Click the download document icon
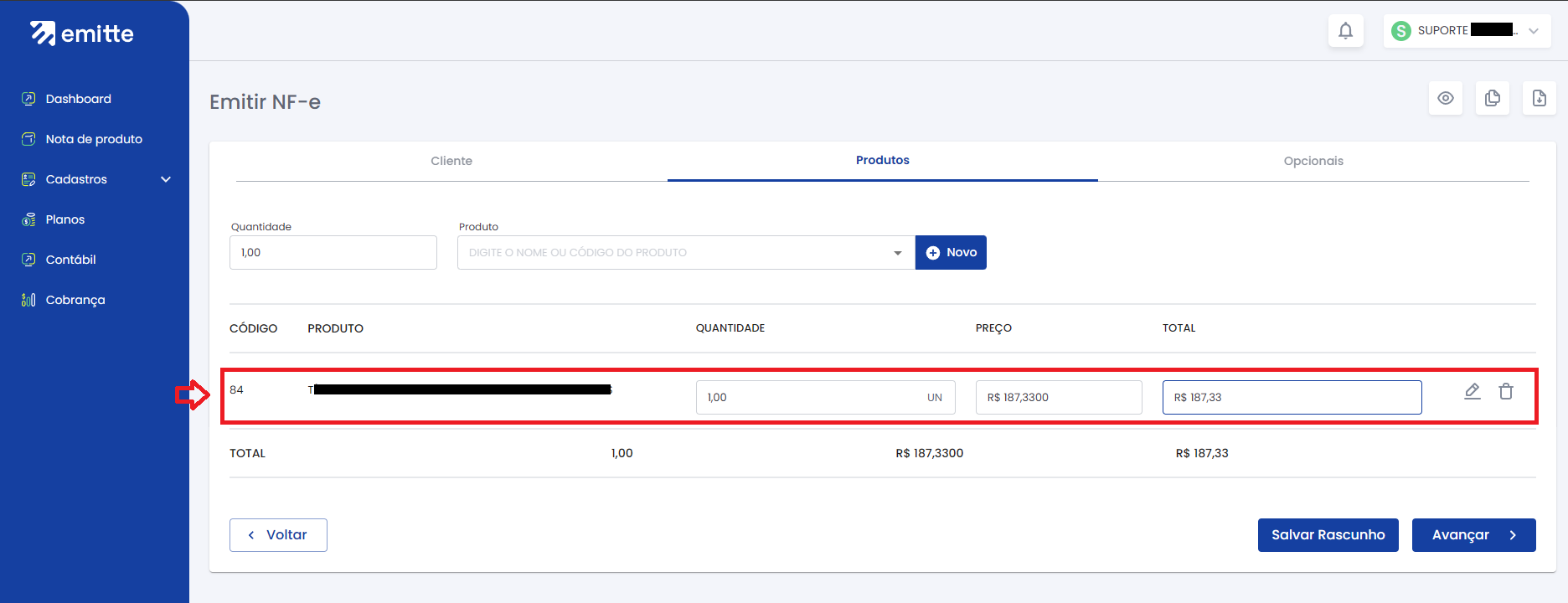This screenshot has width=1568, height=603. (1540, 98)
